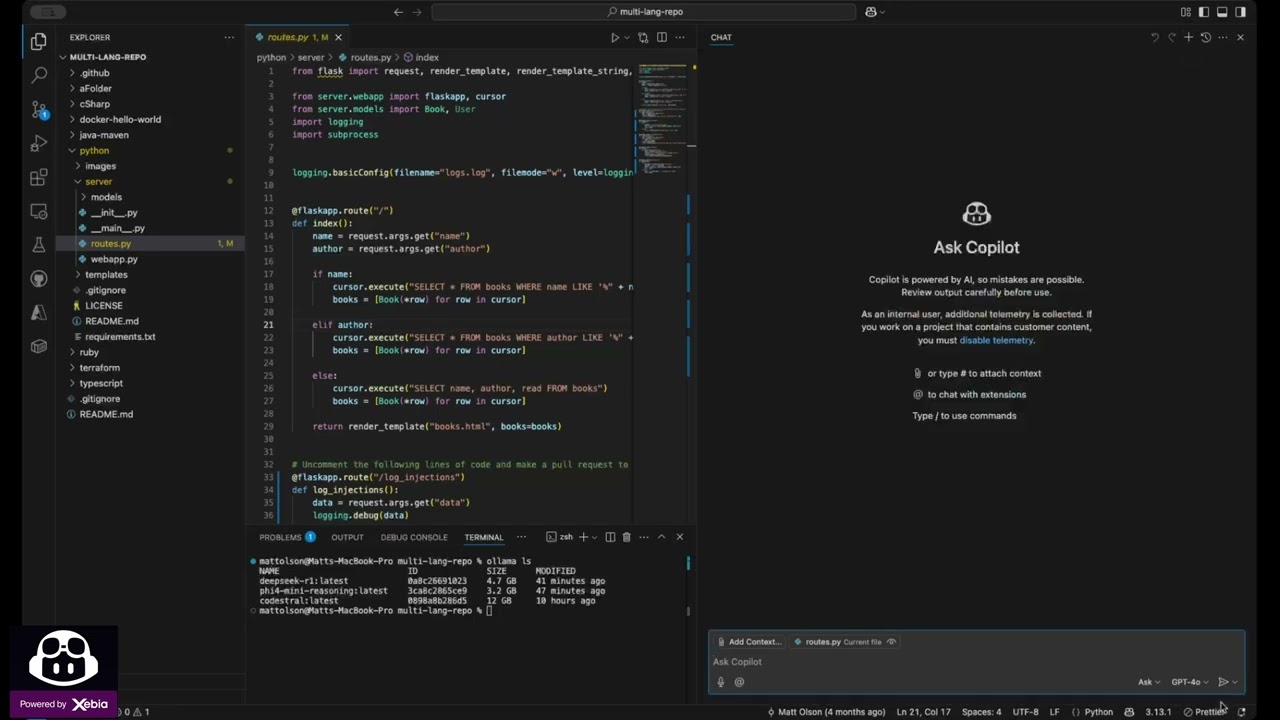This screenshot has height=720, width=1280.
Task: Click the disable telemetry link
Action: [x=996, y=340]
